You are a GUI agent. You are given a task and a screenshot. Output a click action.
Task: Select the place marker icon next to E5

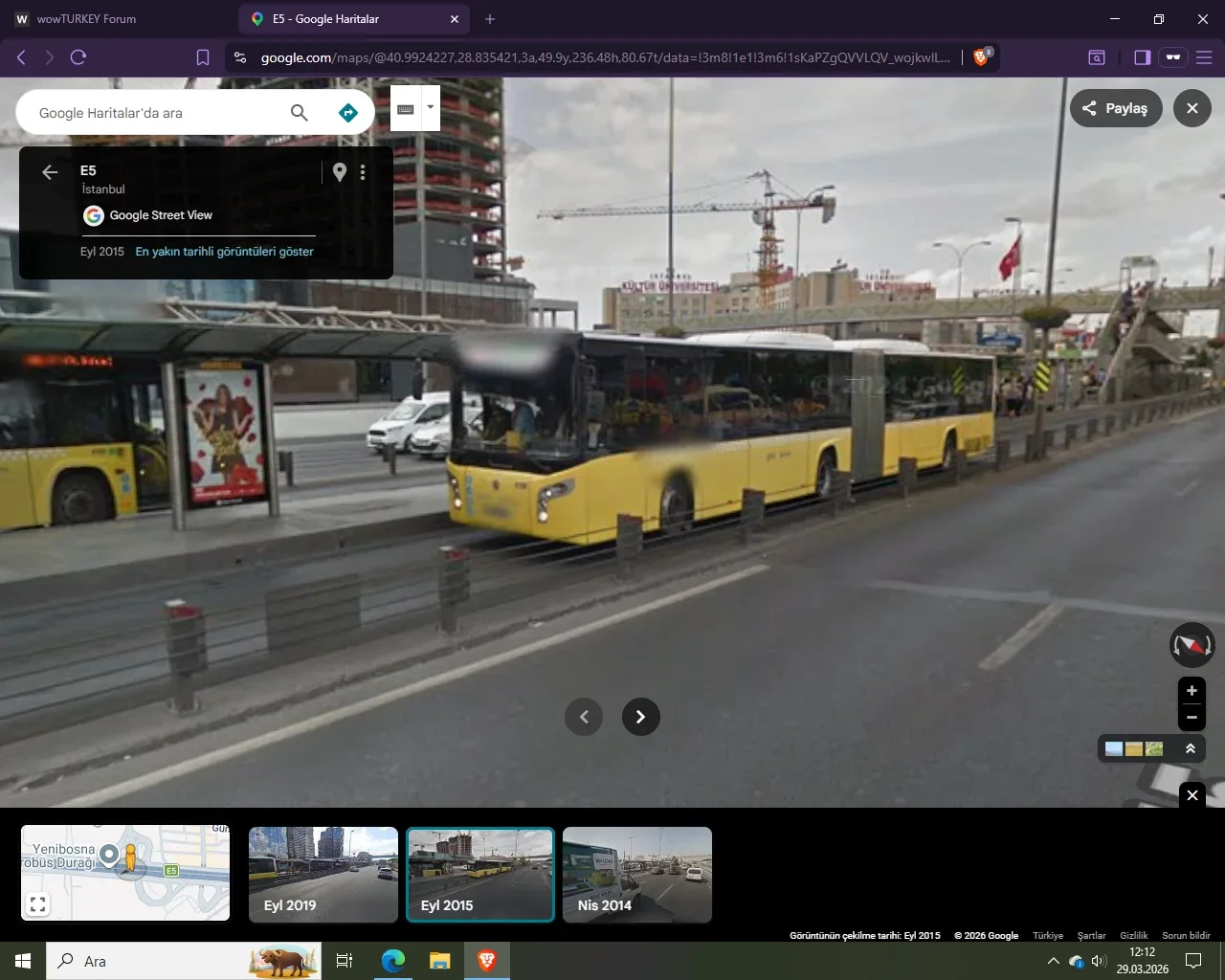(340, 172)
